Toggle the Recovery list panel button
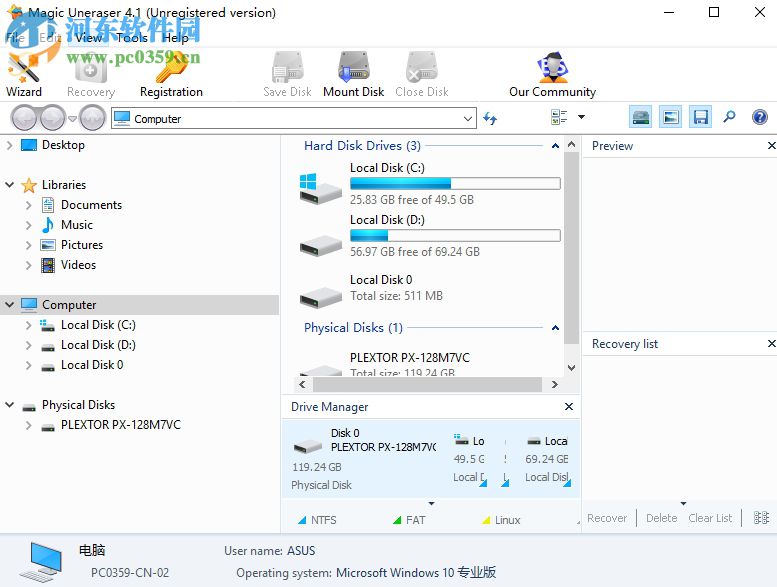Image resolution: width=777 pixels, height=587 pixels. pos(700,117)
